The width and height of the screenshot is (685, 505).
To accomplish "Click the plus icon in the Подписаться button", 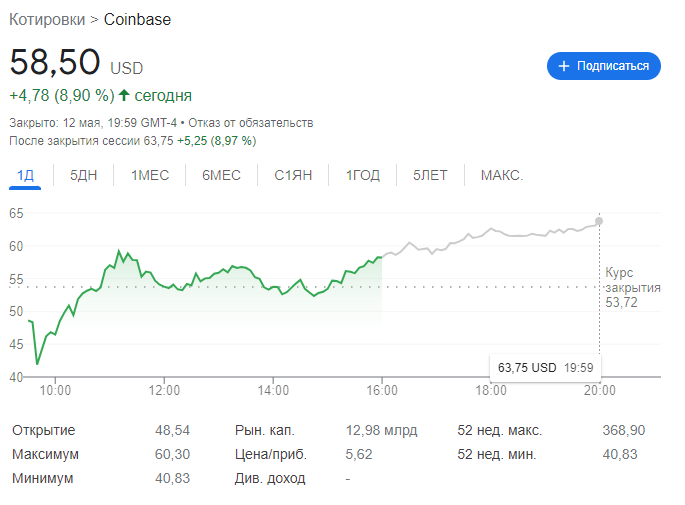I will 564,66.
